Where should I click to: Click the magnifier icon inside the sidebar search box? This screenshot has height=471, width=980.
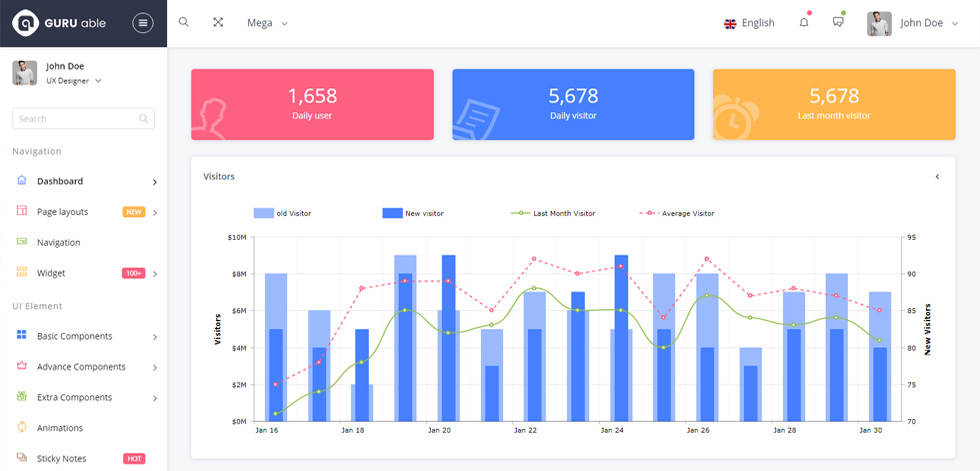tap(143, 119)
